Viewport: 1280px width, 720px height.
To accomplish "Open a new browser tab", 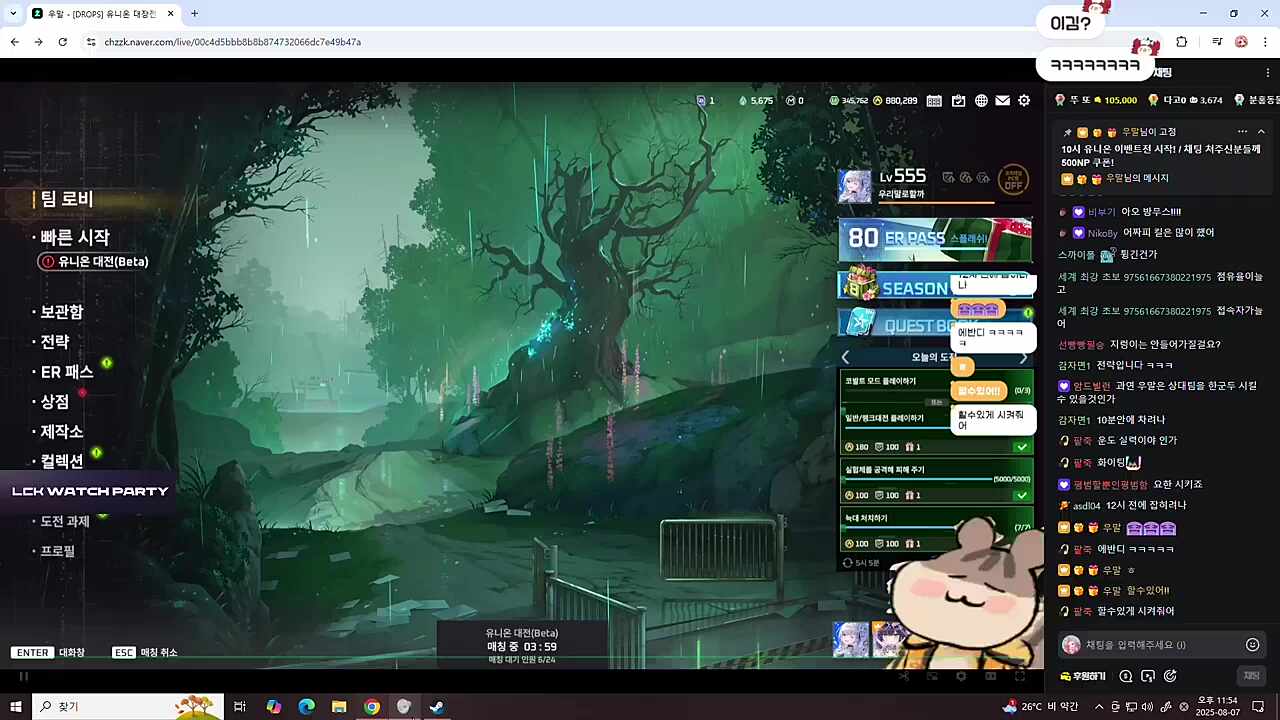I will coord(194,13).
